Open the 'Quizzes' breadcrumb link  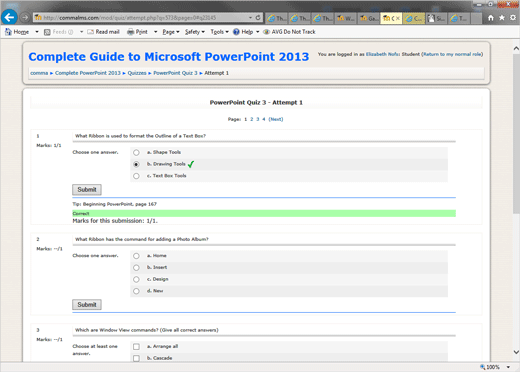(137, 73)
